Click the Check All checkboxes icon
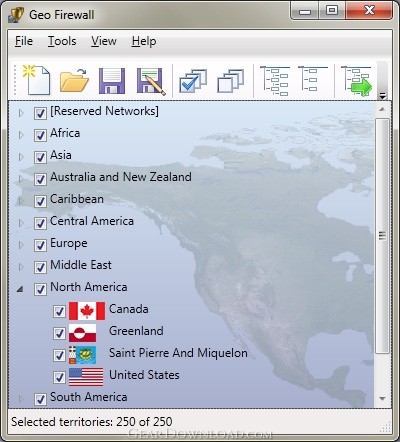 pos(193,81)
